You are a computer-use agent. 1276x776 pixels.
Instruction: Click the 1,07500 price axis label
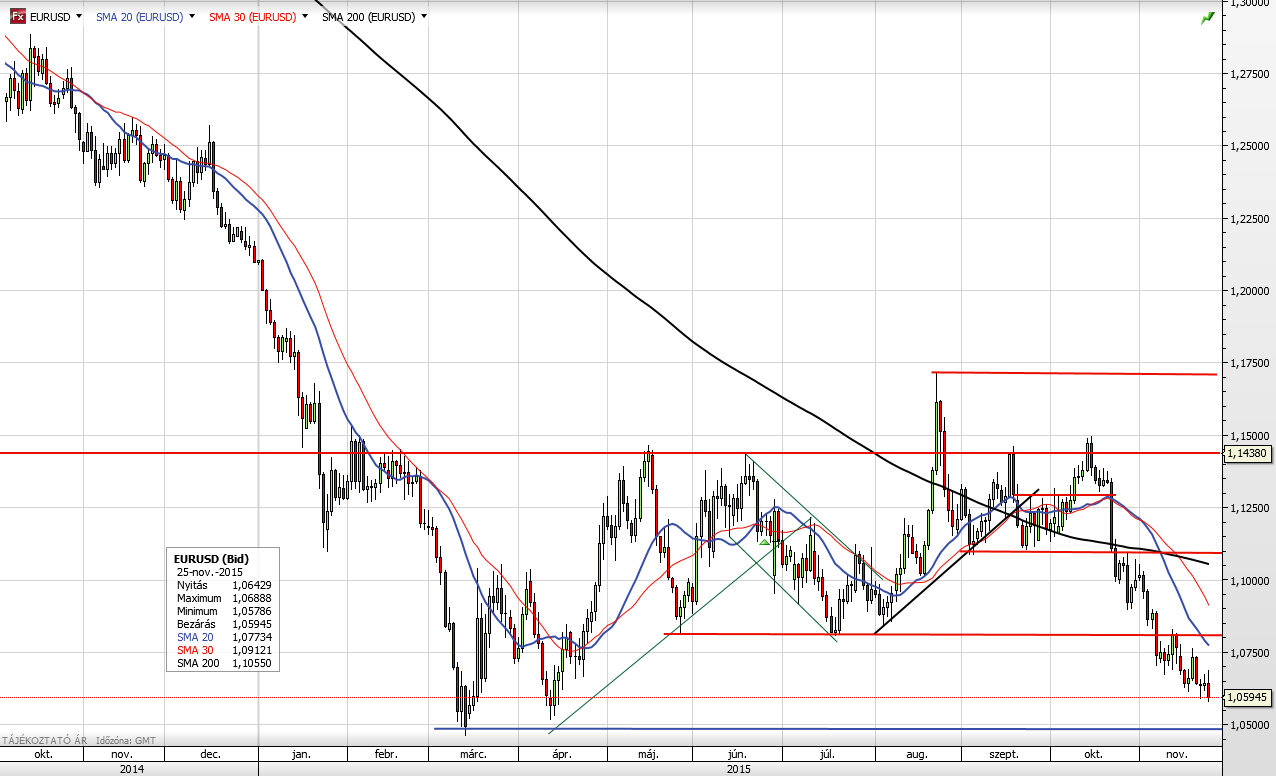tap(1250, 653)
